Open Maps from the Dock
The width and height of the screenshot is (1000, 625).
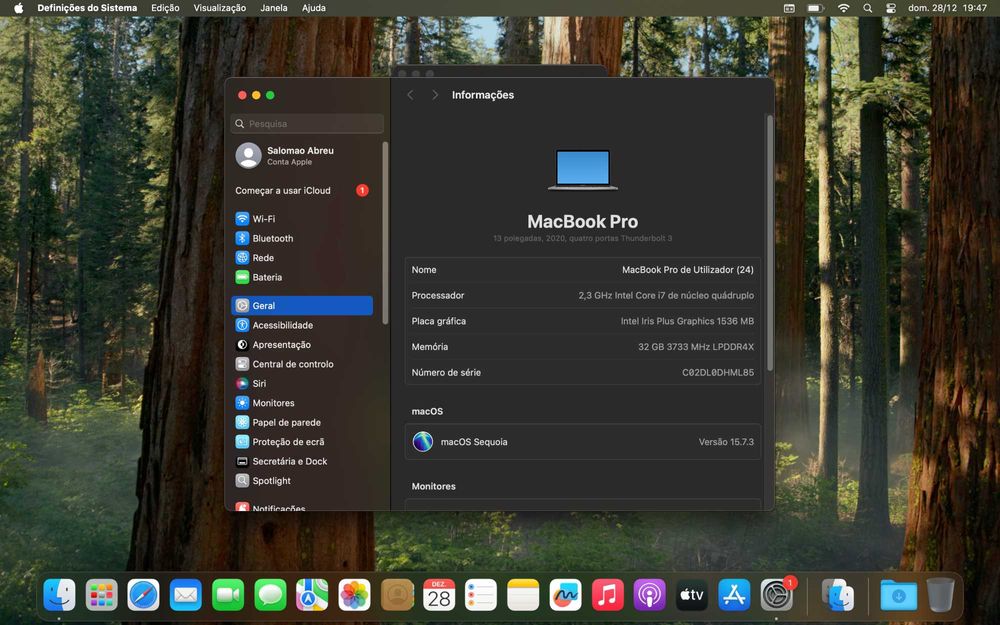coord(312,596)
